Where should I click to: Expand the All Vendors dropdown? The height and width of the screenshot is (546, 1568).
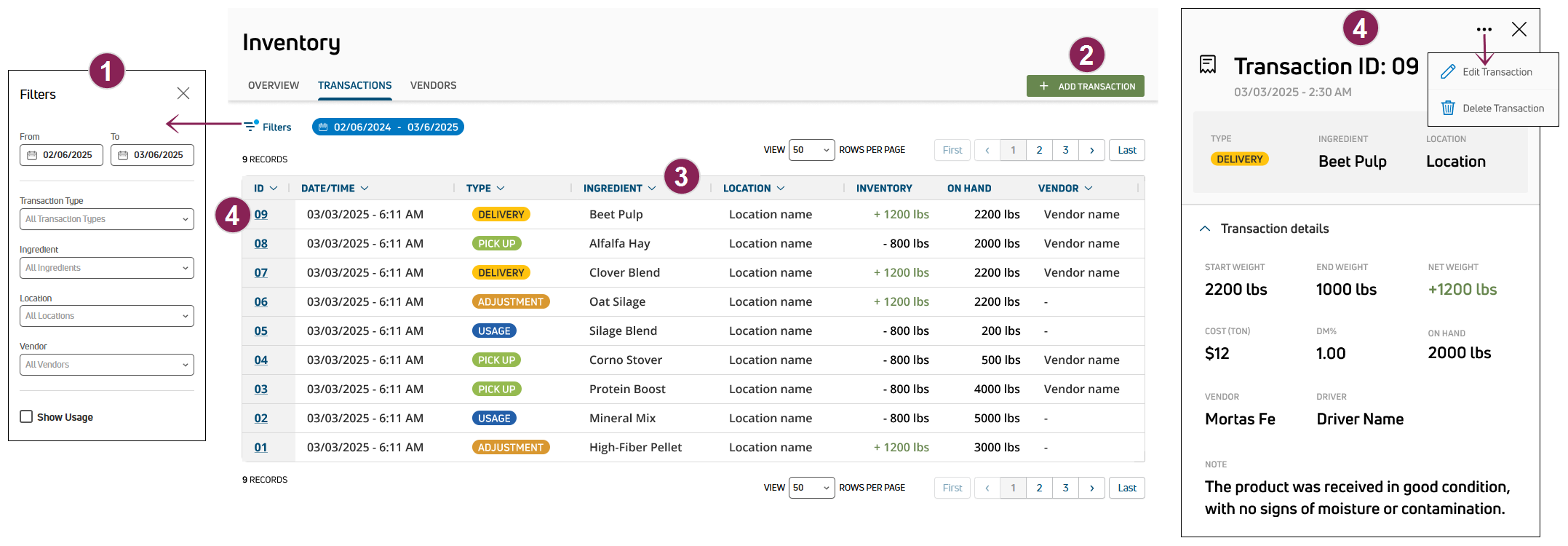tap(106, 365)
